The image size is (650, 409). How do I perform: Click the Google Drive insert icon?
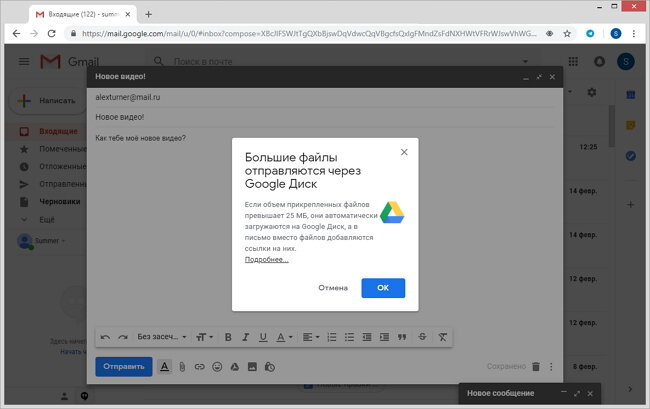(235, 366)
